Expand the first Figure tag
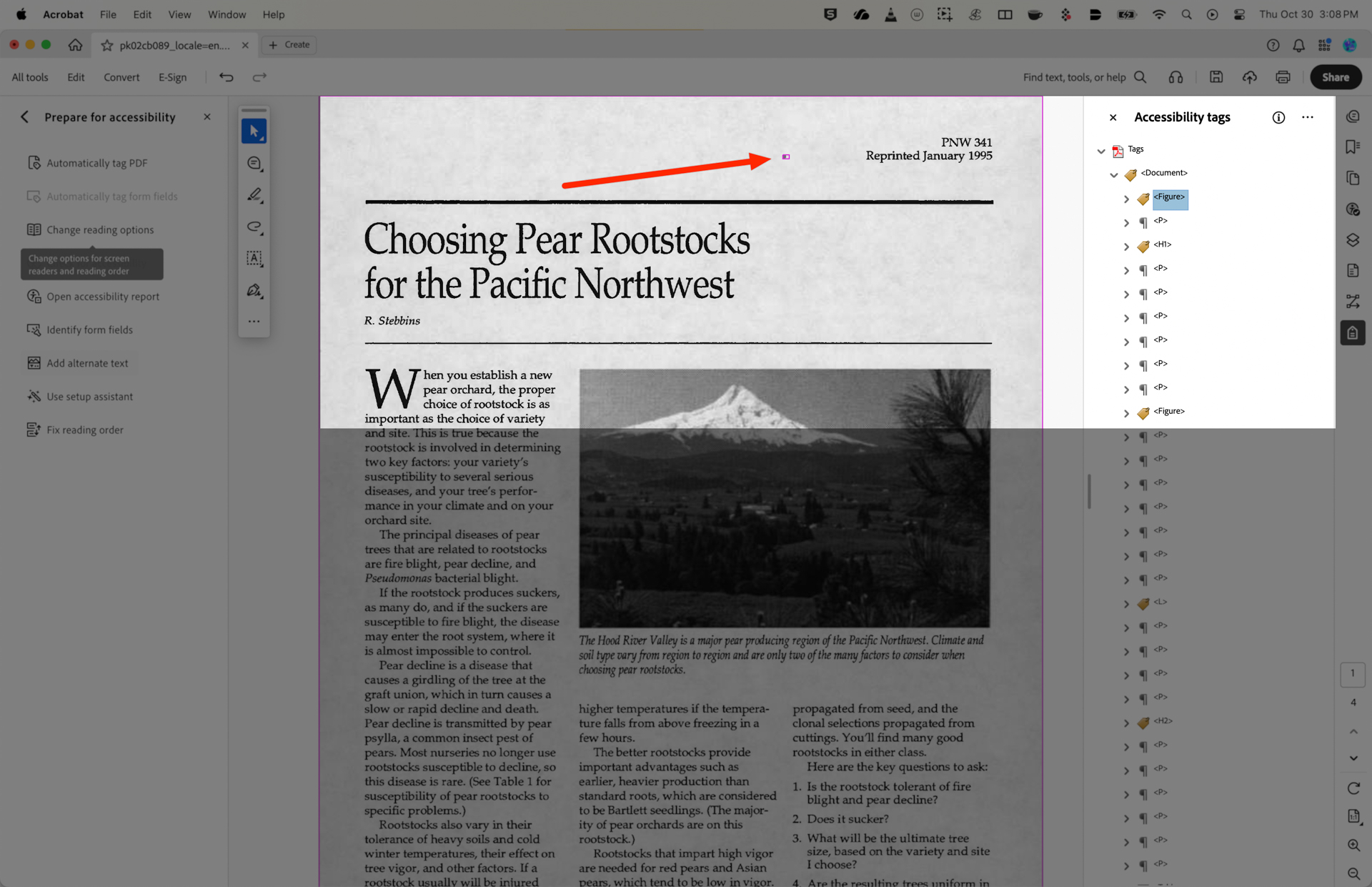1372x887 pixels. coord(1127,199)
